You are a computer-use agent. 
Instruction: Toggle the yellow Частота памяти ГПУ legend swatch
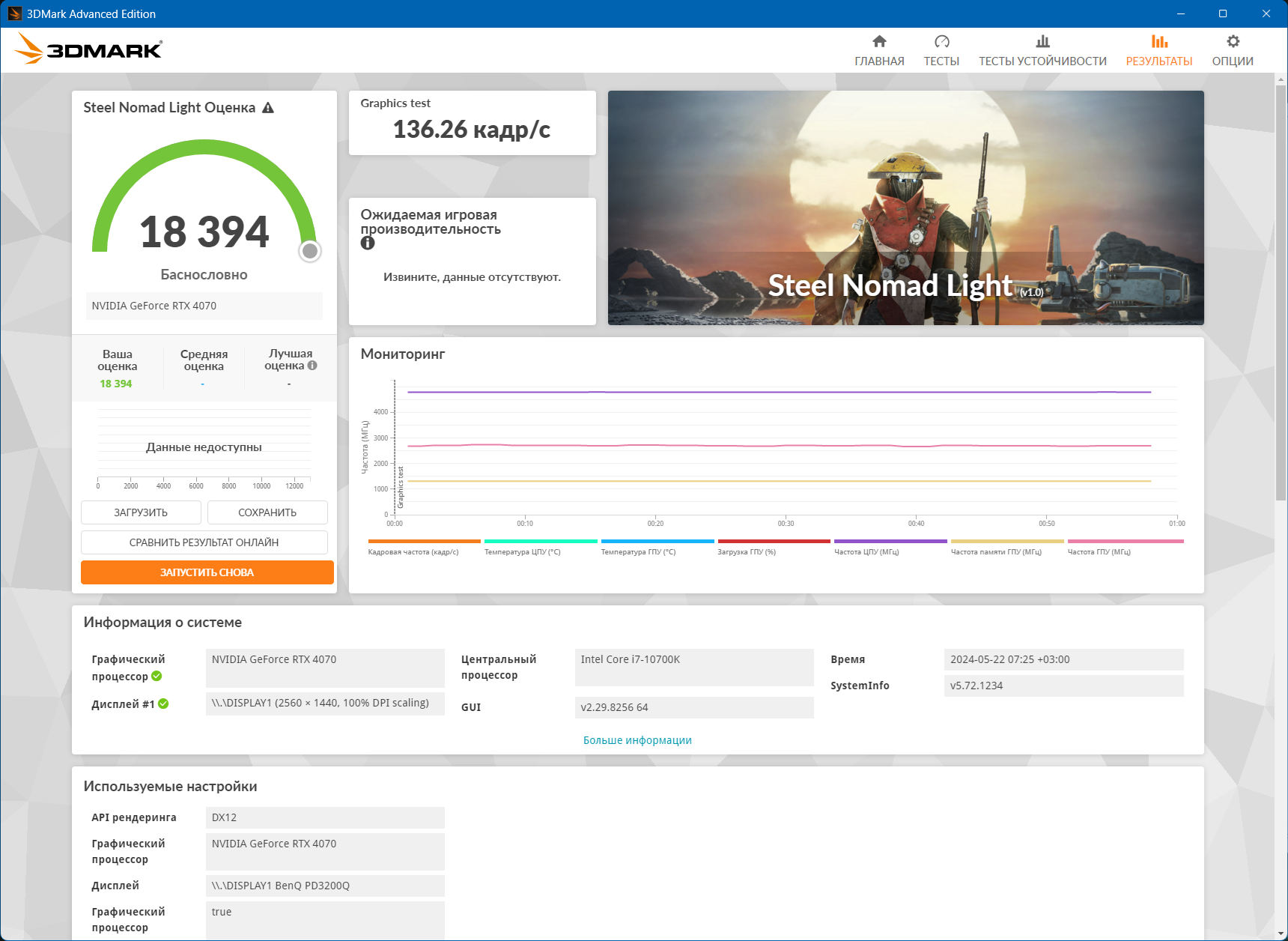(x=1007, y=541)
